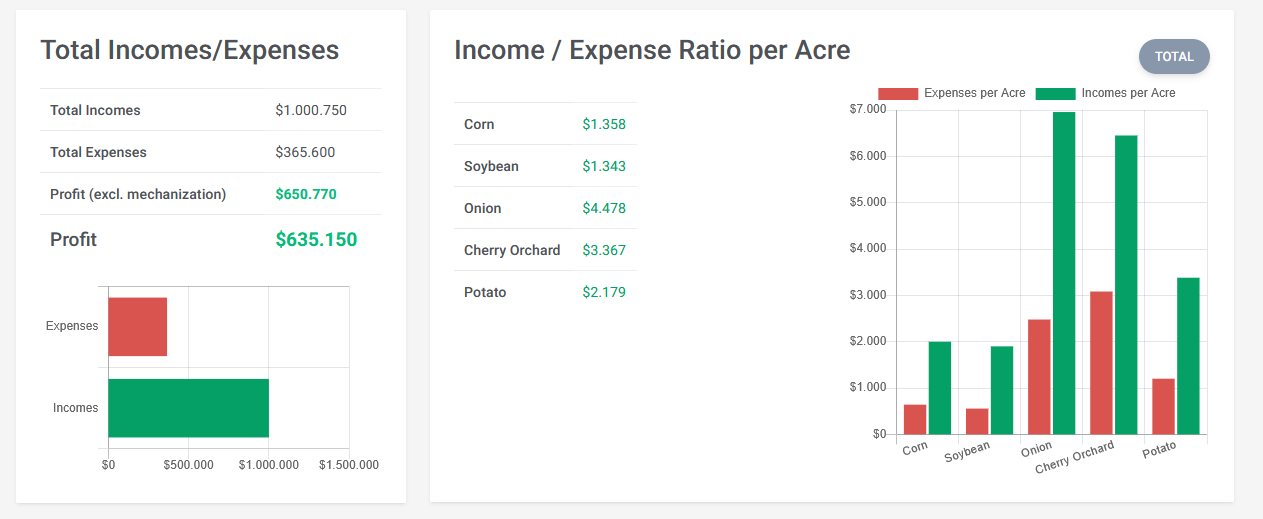Click the green Incomes horizontal bar

coord(188,408)
